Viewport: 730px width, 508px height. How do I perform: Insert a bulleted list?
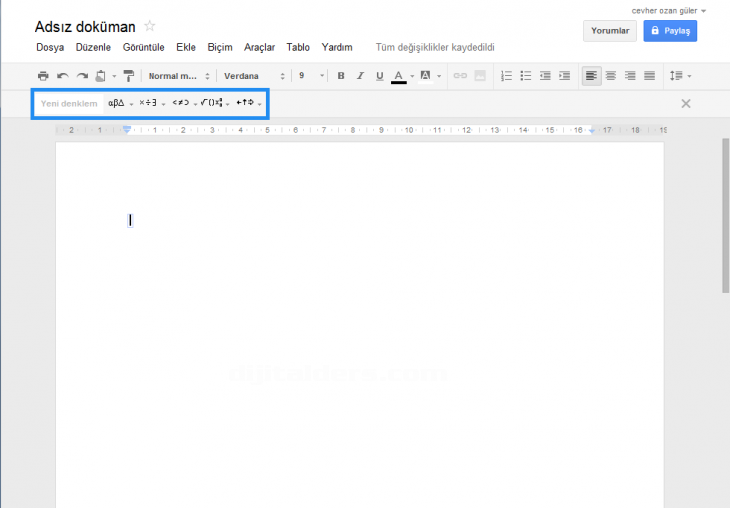[x=526, y=76]
